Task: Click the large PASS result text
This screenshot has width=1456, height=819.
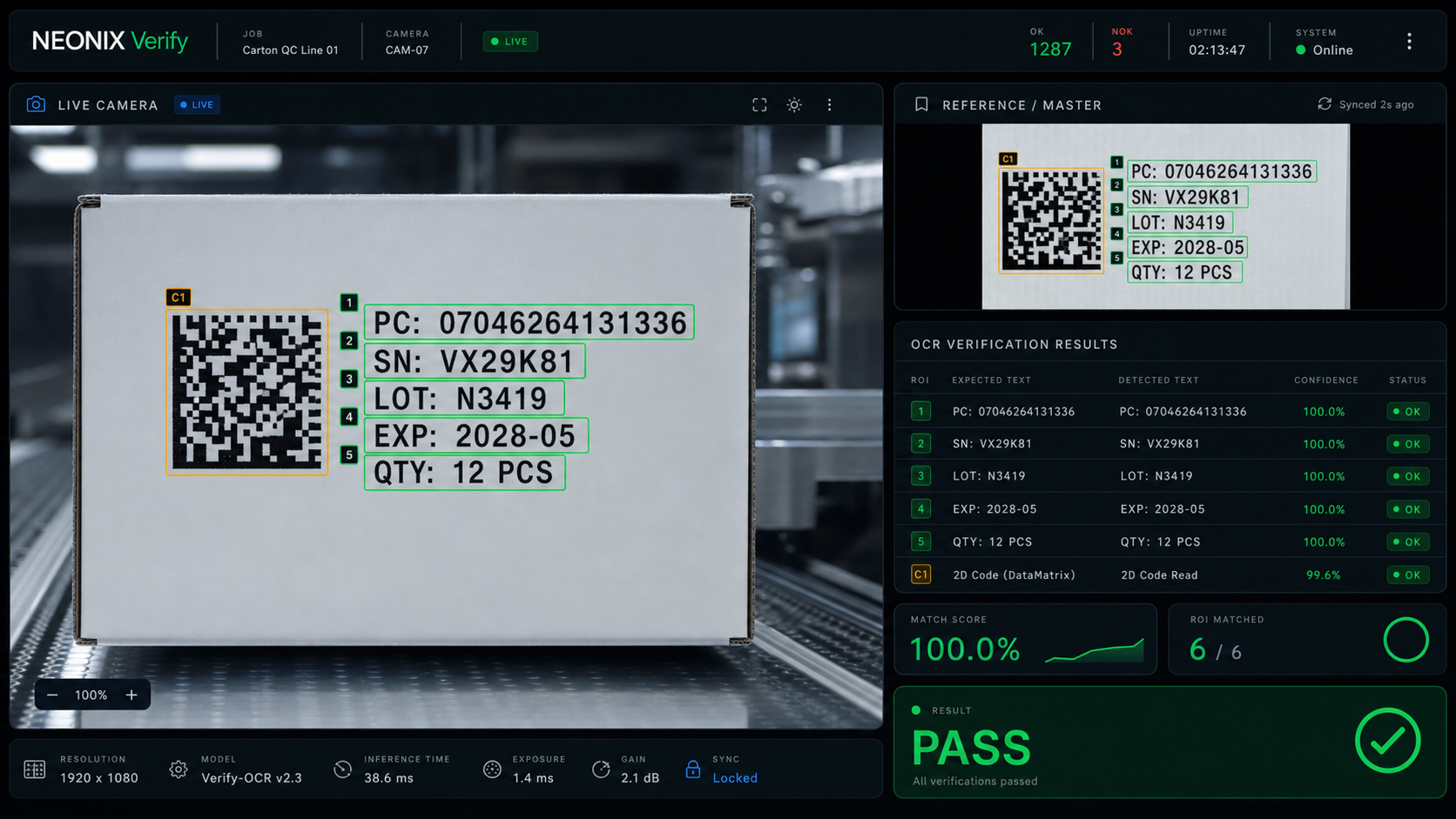Action: pyautogui.click(x=971, y=748)
